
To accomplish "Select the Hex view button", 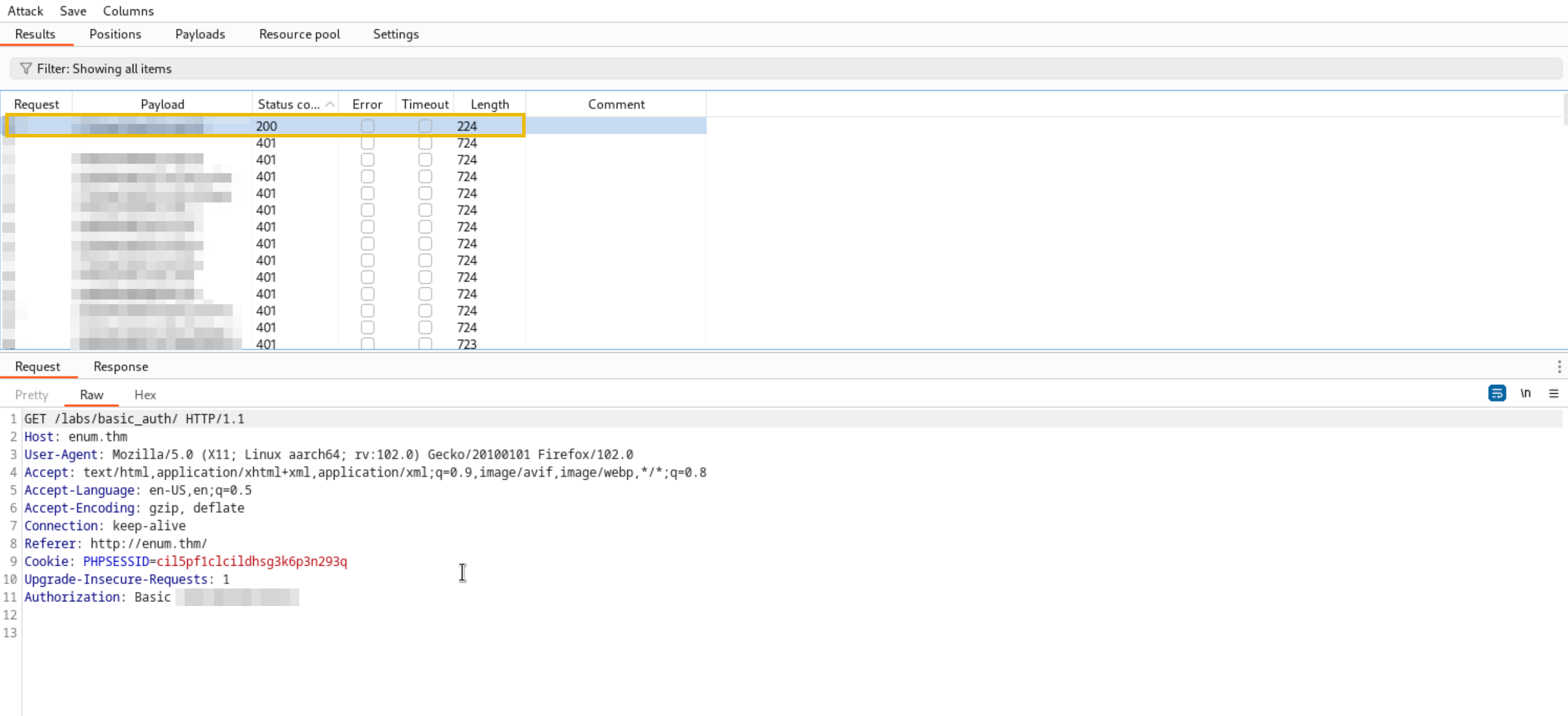I will click(145, 394).
